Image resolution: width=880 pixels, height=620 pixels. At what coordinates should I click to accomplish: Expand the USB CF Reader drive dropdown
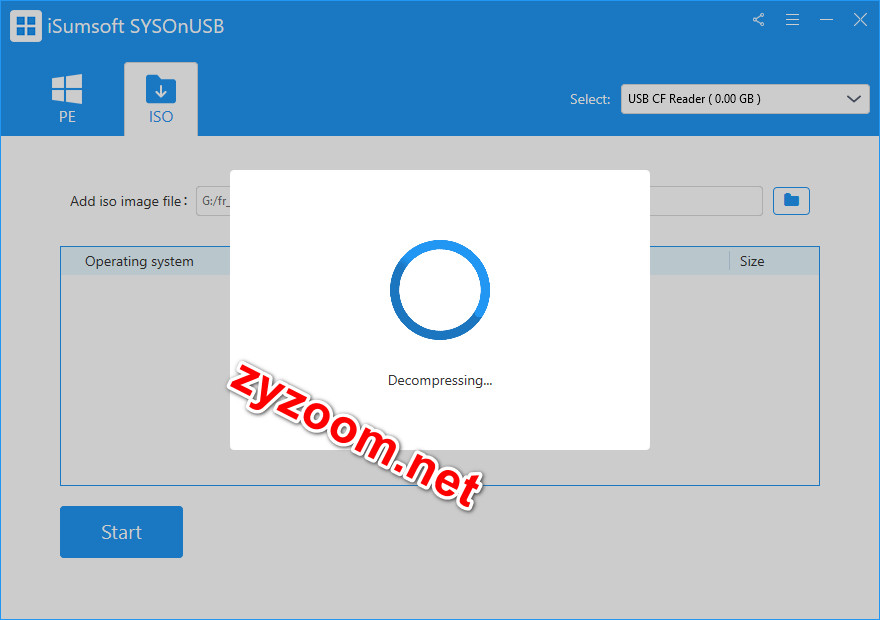click(x=745, y=99)
